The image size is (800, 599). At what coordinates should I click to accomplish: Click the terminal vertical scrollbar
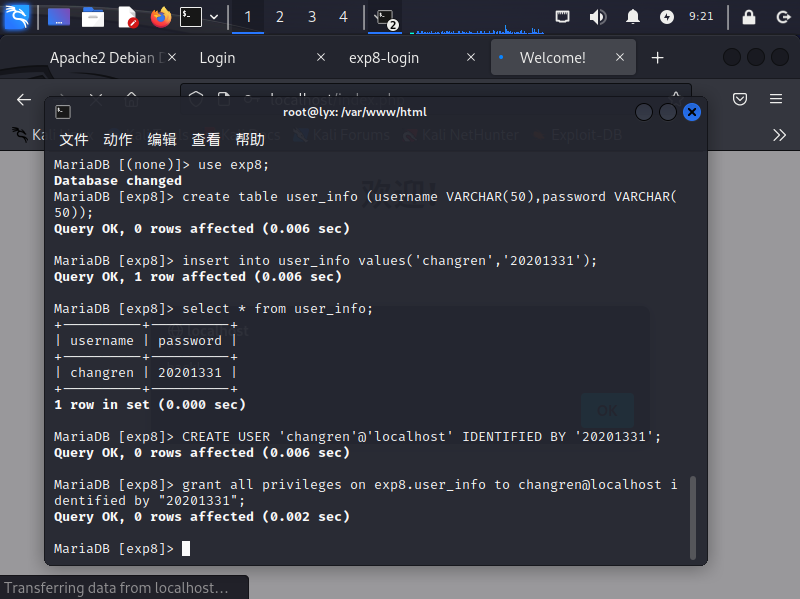coord(693,518)
